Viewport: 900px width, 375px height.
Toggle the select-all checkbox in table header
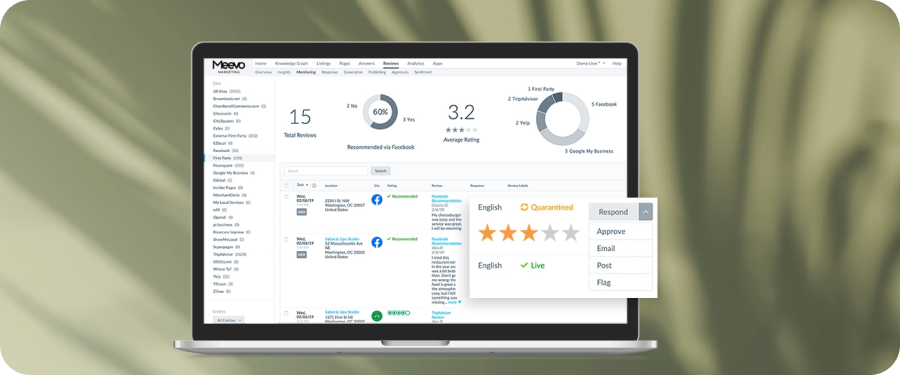286,185
